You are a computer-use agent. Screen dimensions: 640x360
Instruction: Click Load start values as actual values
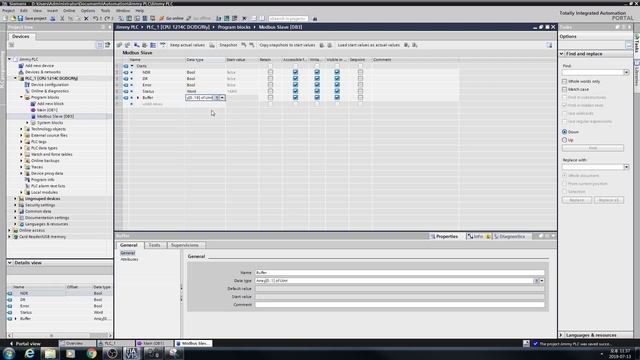(369, 45)
